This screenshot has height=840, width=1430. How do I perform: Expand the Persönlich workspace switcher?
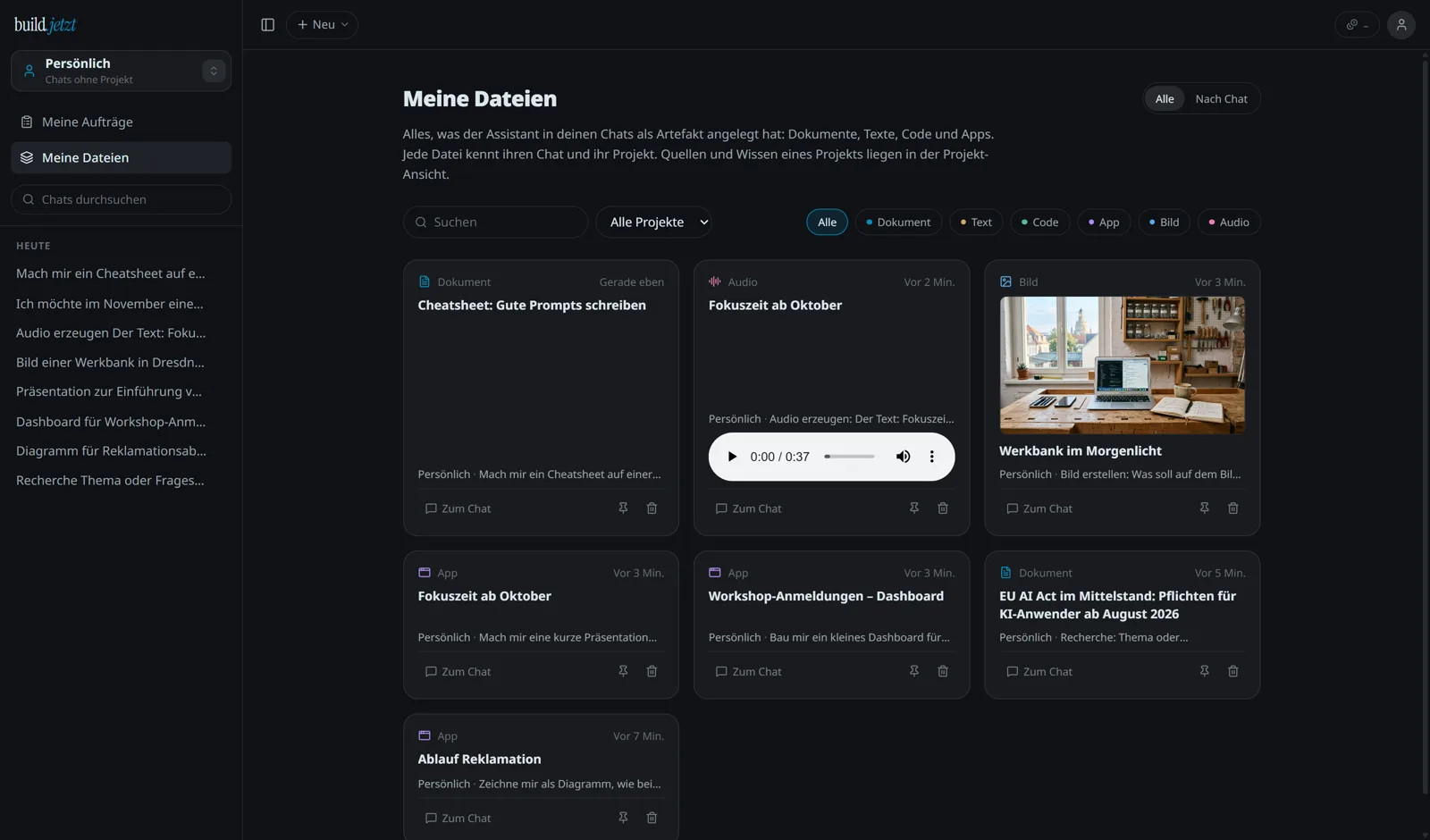pyautogui.click(x=214, y=71)
